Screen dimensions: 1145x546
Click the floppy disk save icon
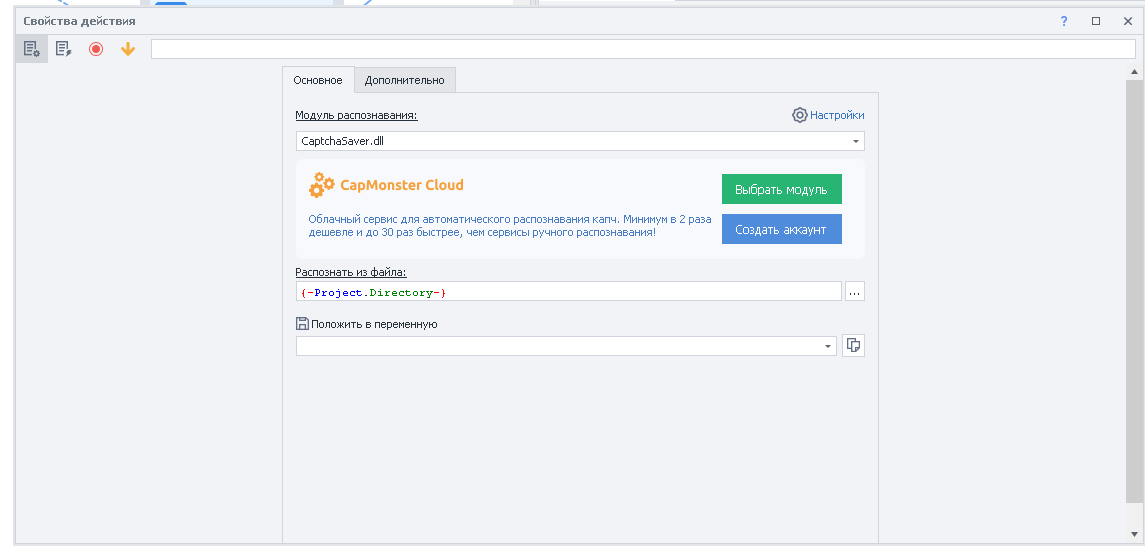302,323
